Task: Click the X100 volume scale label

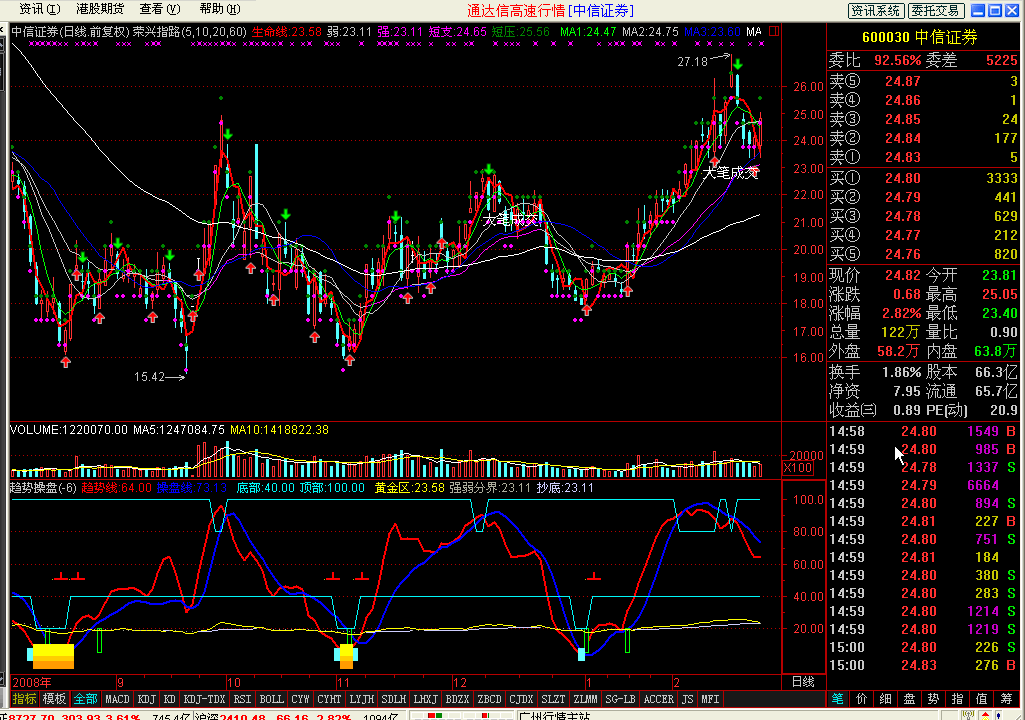Action: click(798, 468)
